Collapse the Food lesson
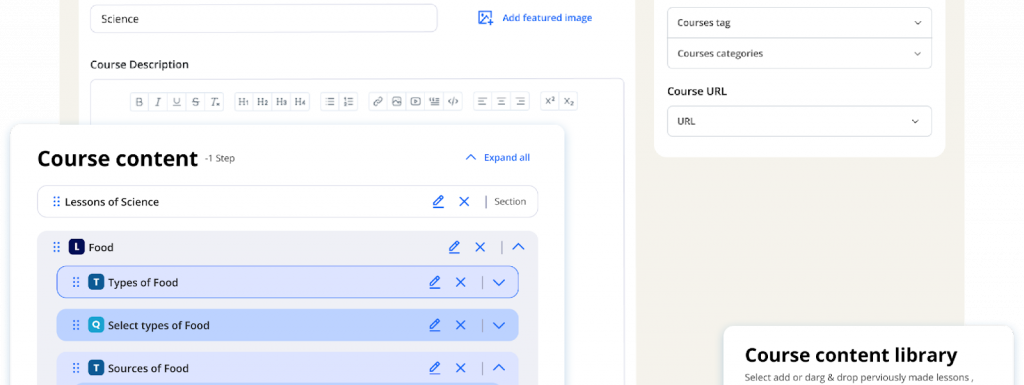 pyautogui.click(x=519, y=247)
